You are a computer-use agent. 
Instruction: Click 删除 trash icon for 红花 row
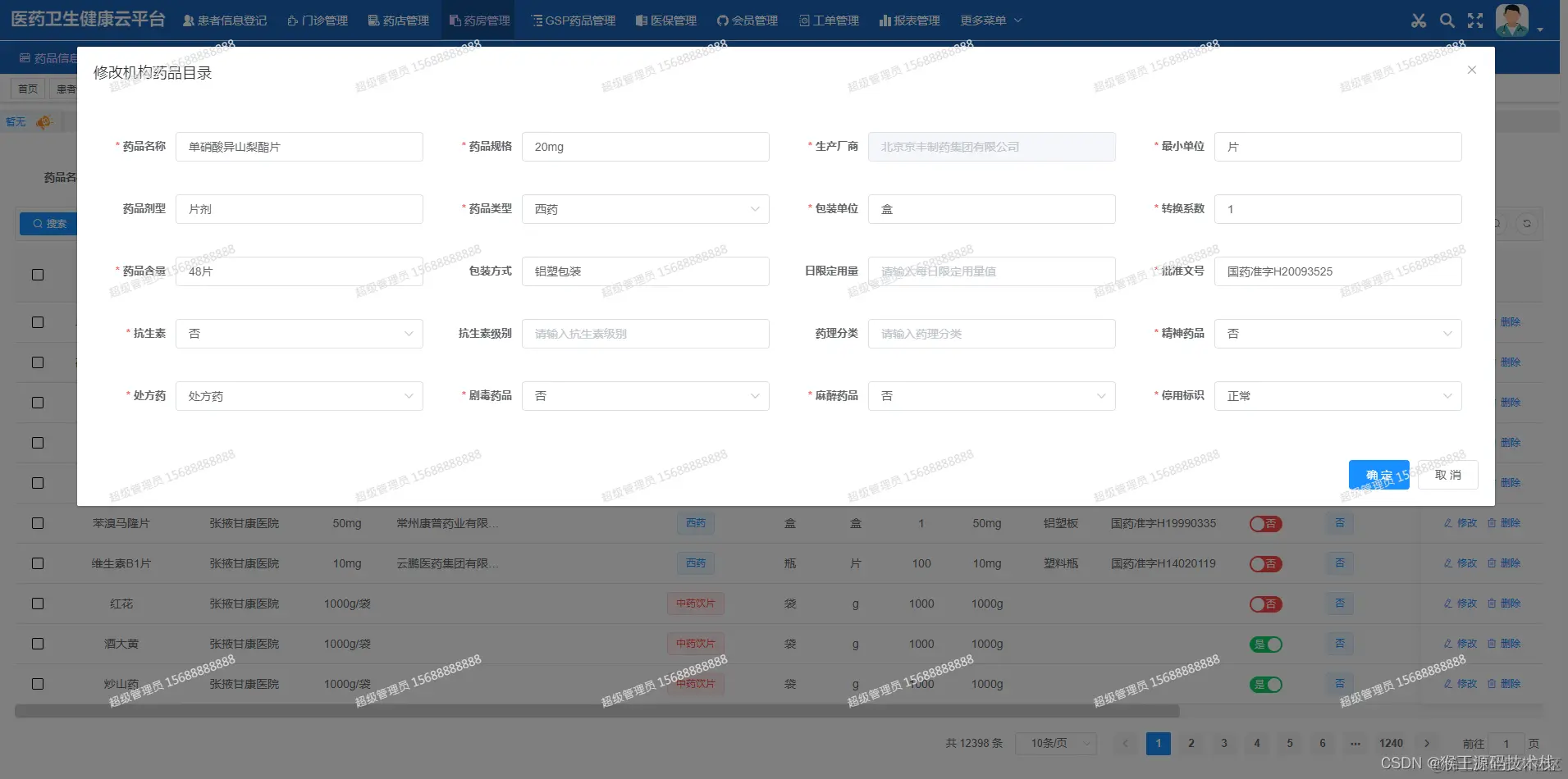(x=1504, y=604)
